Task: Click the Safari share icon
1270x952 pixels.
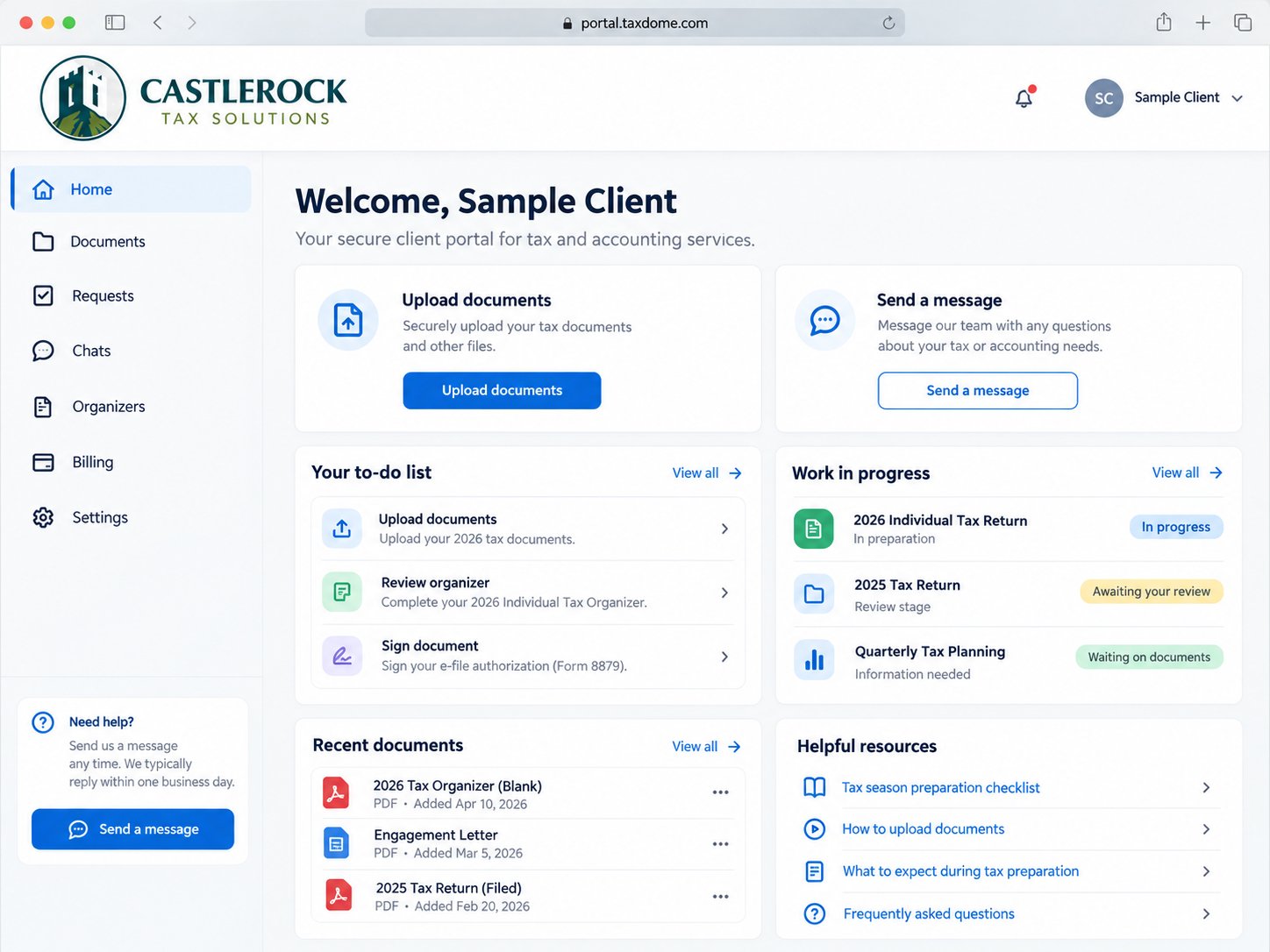Action: [1163, 22]
